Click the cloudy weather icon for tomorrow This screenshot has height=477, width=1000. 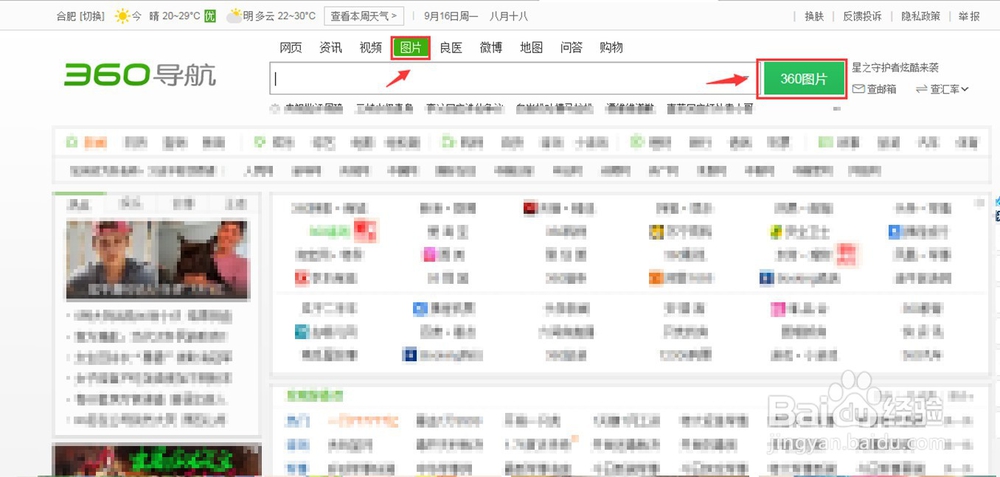[235, 16]
